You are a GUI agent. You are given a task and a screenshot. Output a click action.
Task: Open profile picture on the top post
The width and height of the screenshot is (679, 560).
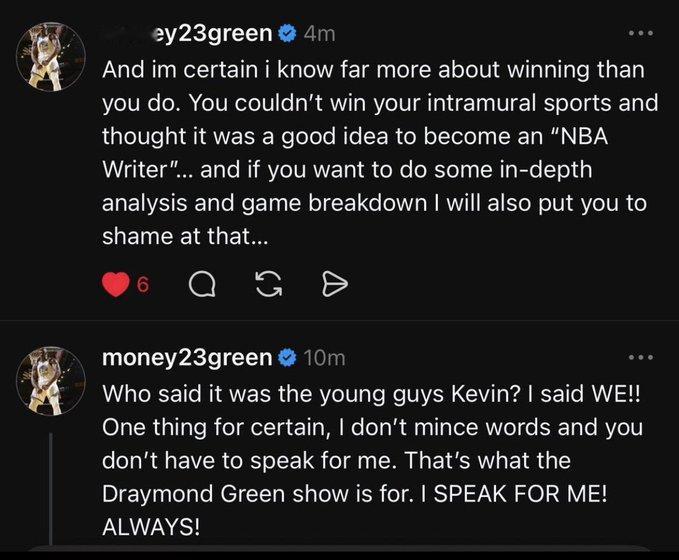tap(51, 57)
